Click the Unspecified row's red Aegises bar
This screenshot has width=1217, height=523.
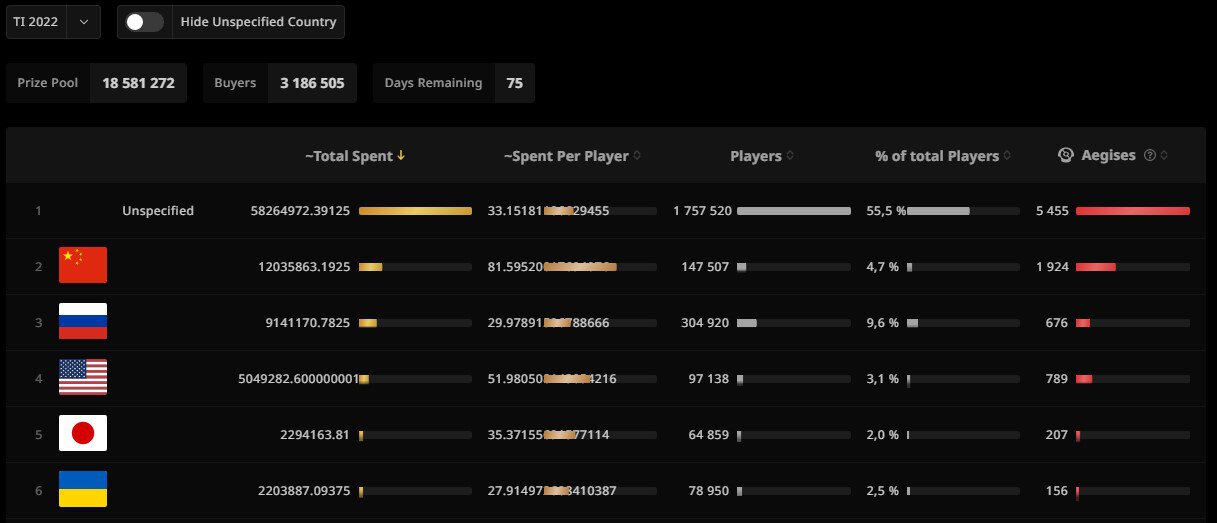click(x=1132, y=211)
